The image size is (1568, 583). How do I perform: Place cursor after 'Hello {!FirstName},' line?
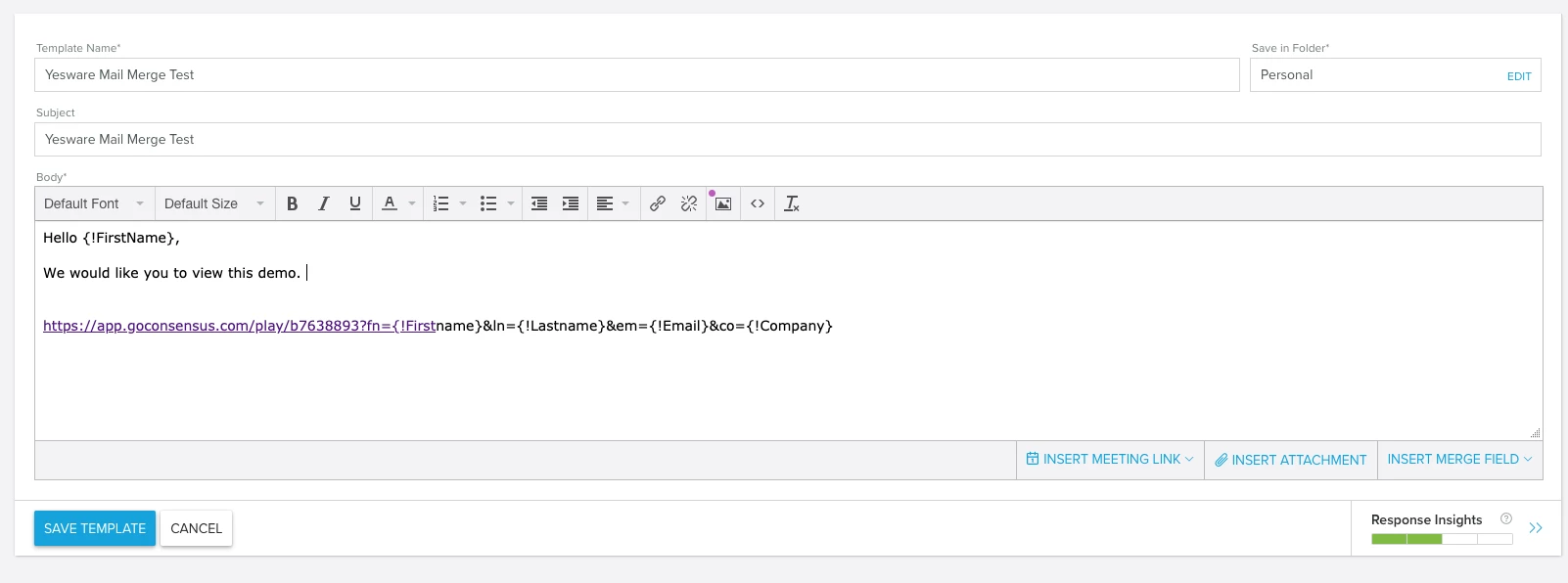click(181, 238)
